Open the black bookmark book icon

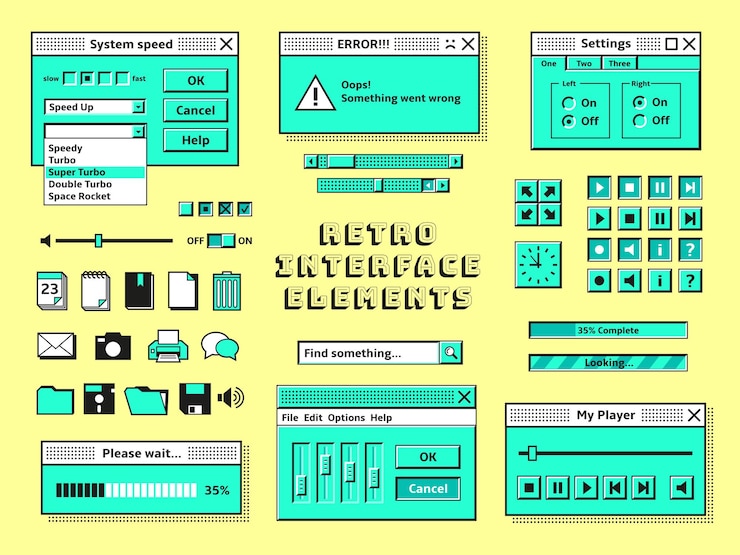(139, 290)
